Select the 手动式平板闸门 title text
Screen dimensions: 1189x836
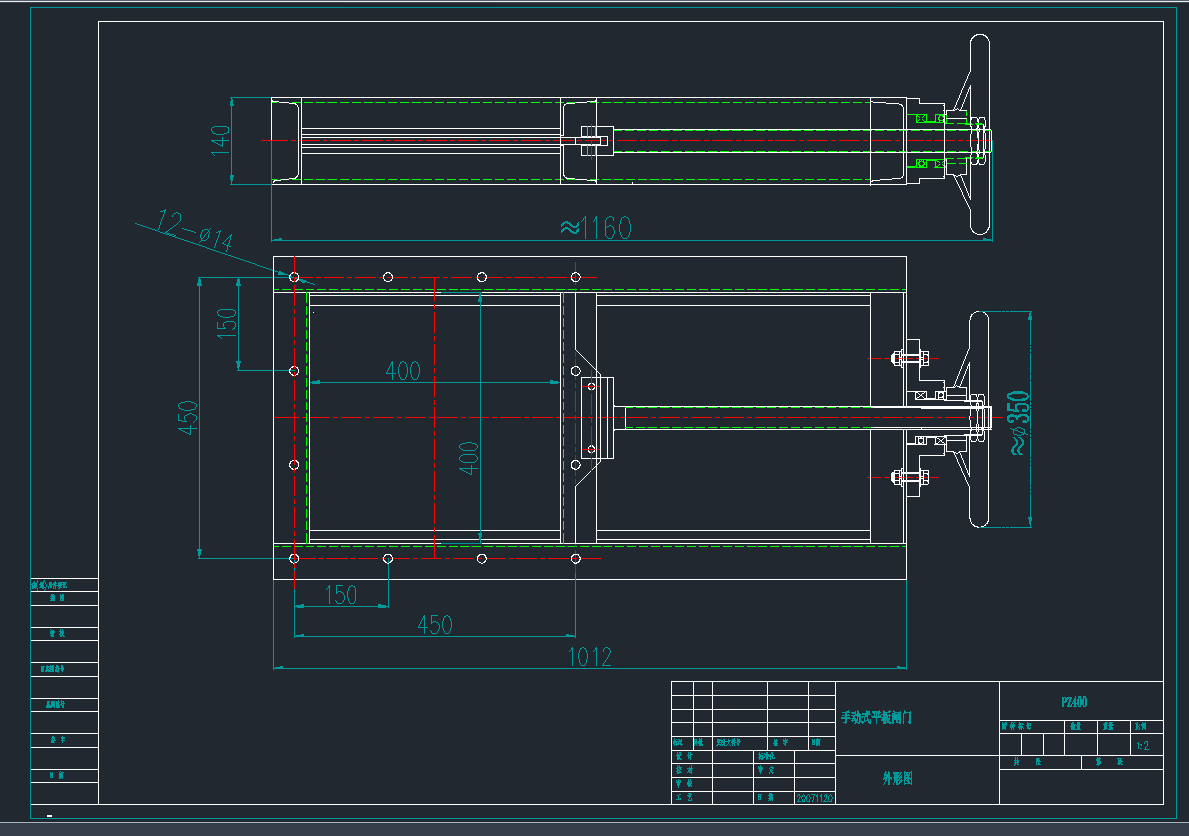click(876, 718)
